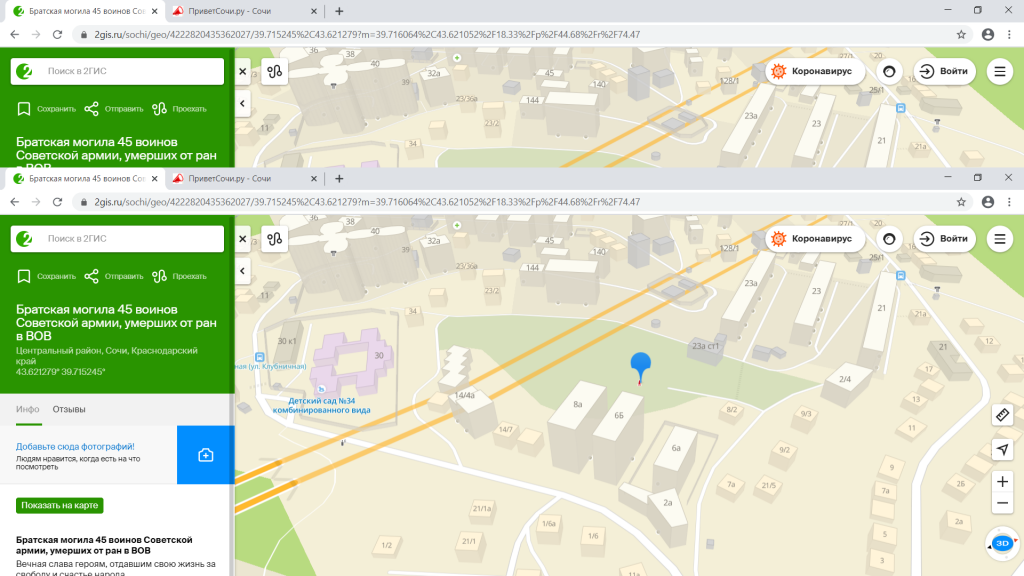Open hamburger menu in lower window
The image size is (1024, 576).
click(999, 239)
